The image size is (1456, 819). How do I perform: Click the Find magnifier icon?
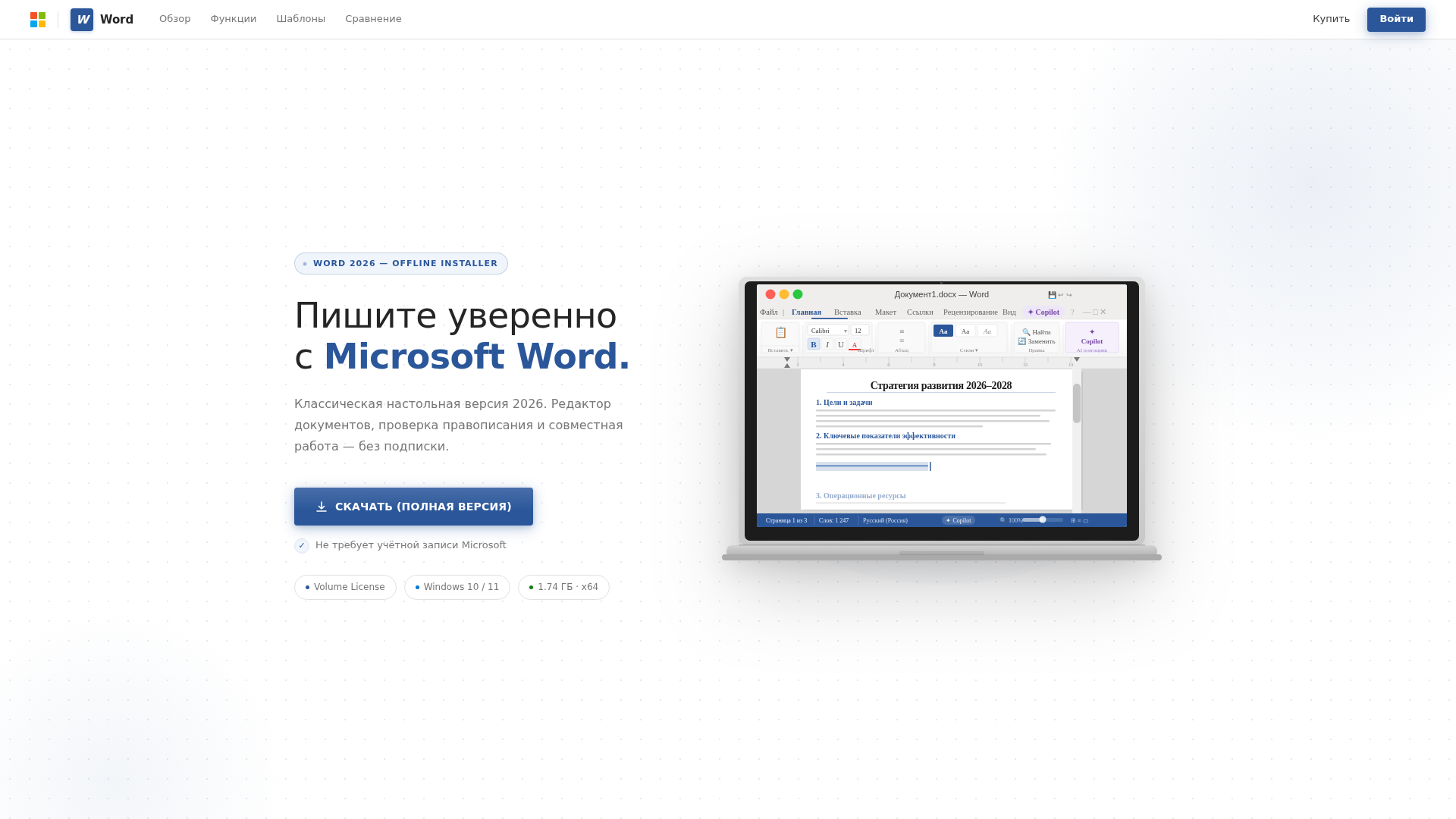pos(1026,332)
